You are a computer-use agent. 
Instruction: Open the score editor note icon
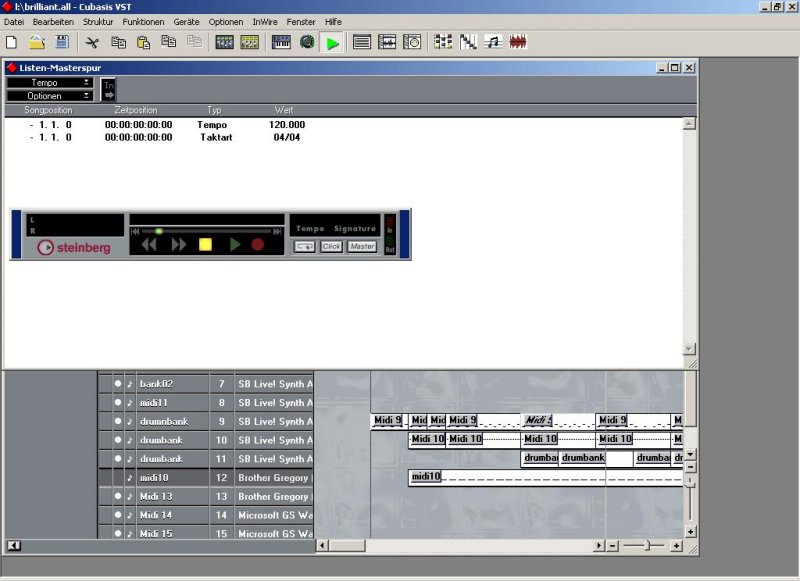click(x=493, y=42)
